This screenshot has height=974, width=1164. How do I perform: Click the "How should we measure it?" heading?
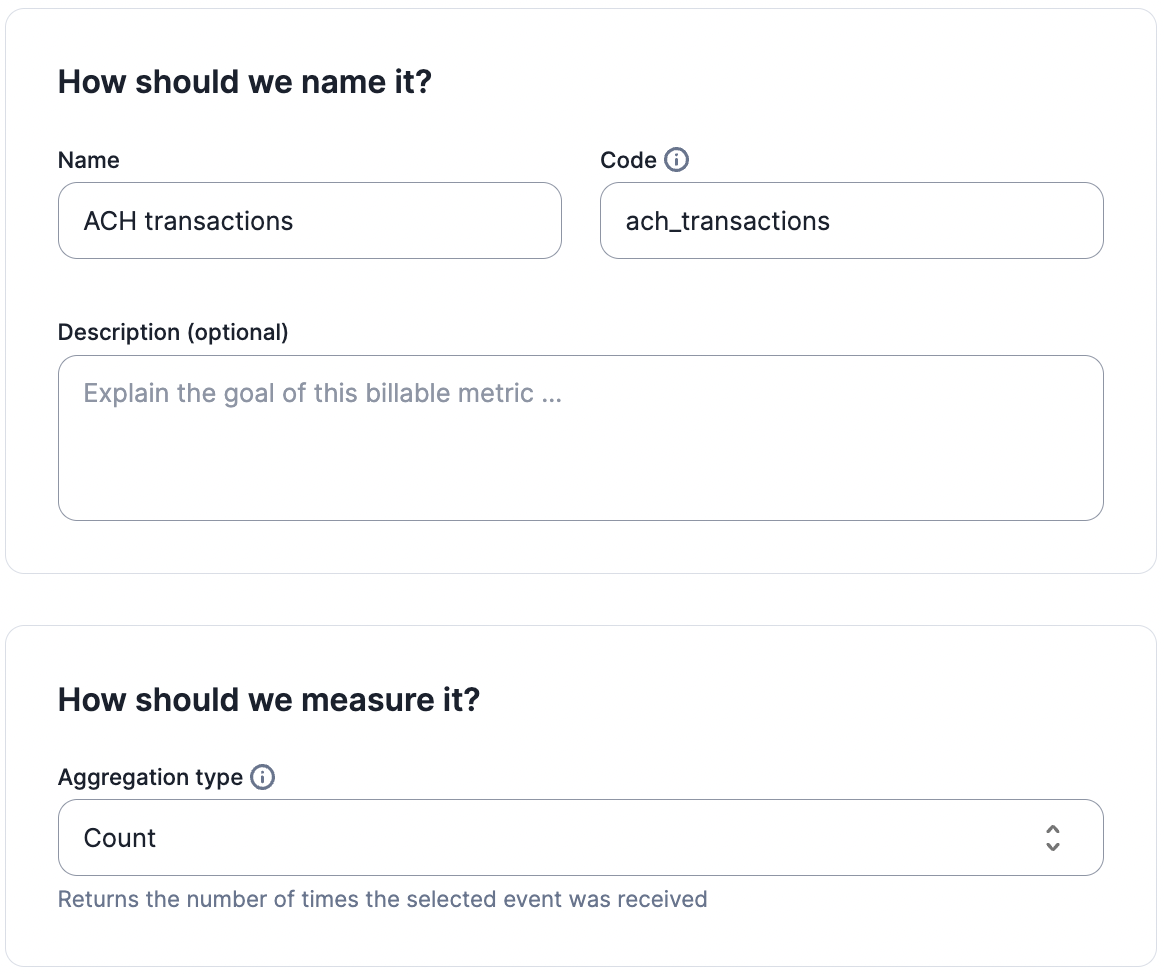click(x=269, y=699)
